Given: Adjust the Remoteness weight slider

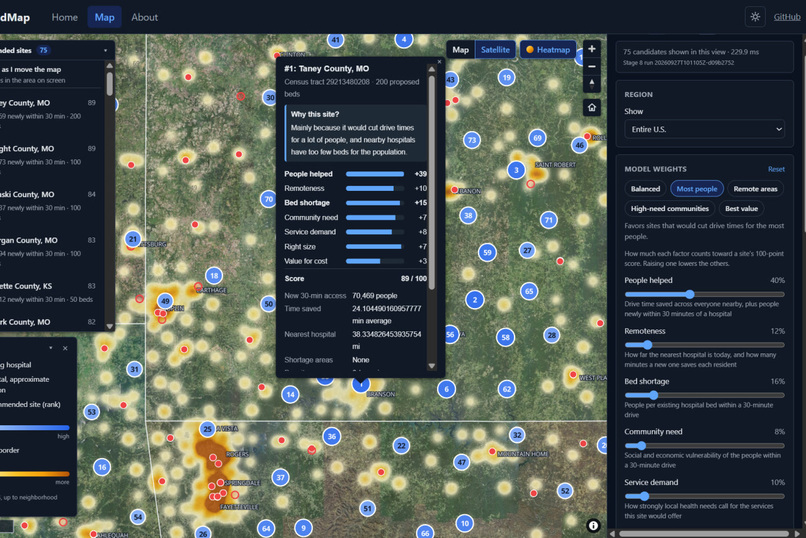Looking at the screenshot, I should (704, 345).
